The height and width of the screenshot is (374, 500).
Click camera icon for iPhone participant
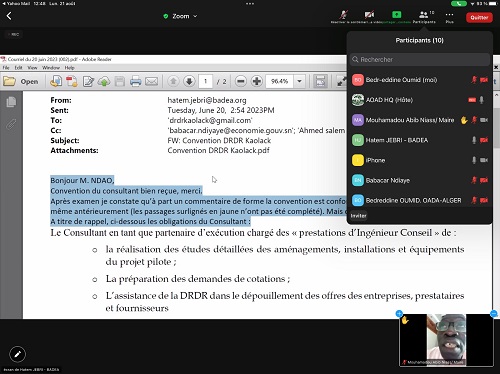[x=484, y=160]
